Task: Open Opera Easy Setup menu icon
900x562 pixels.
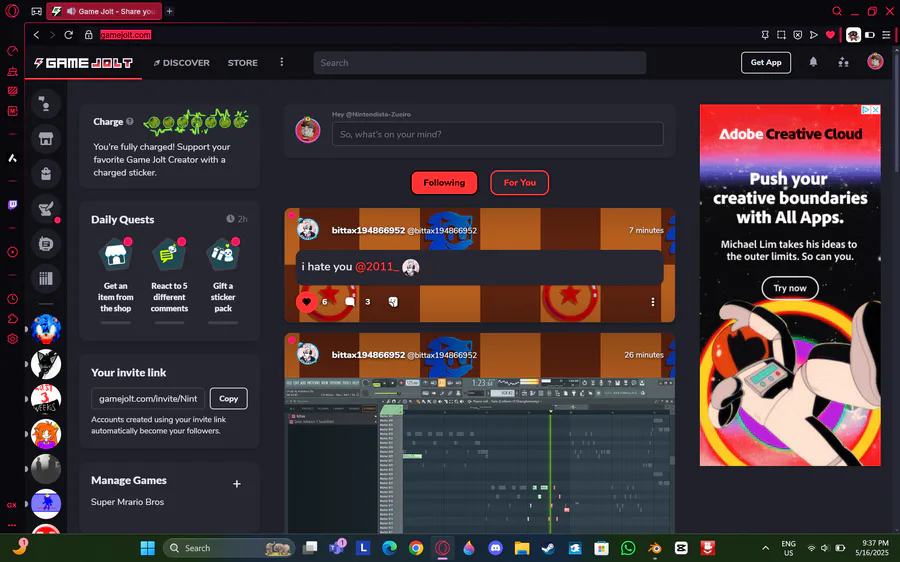Action: pos(886,35)
